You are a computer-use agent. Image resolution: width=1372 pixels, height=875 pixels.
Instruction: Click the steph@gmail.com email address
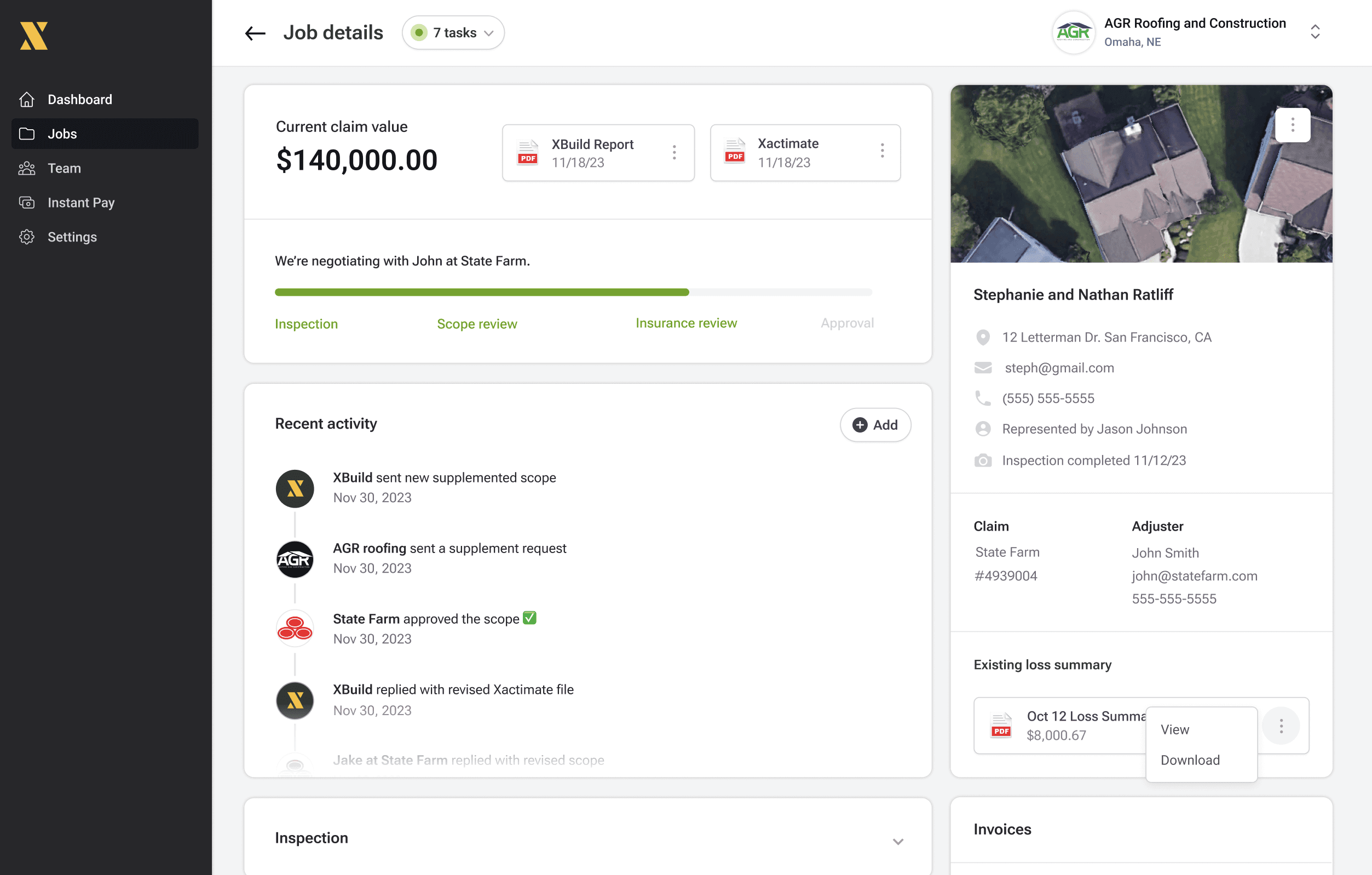(x=1059, y=368)
